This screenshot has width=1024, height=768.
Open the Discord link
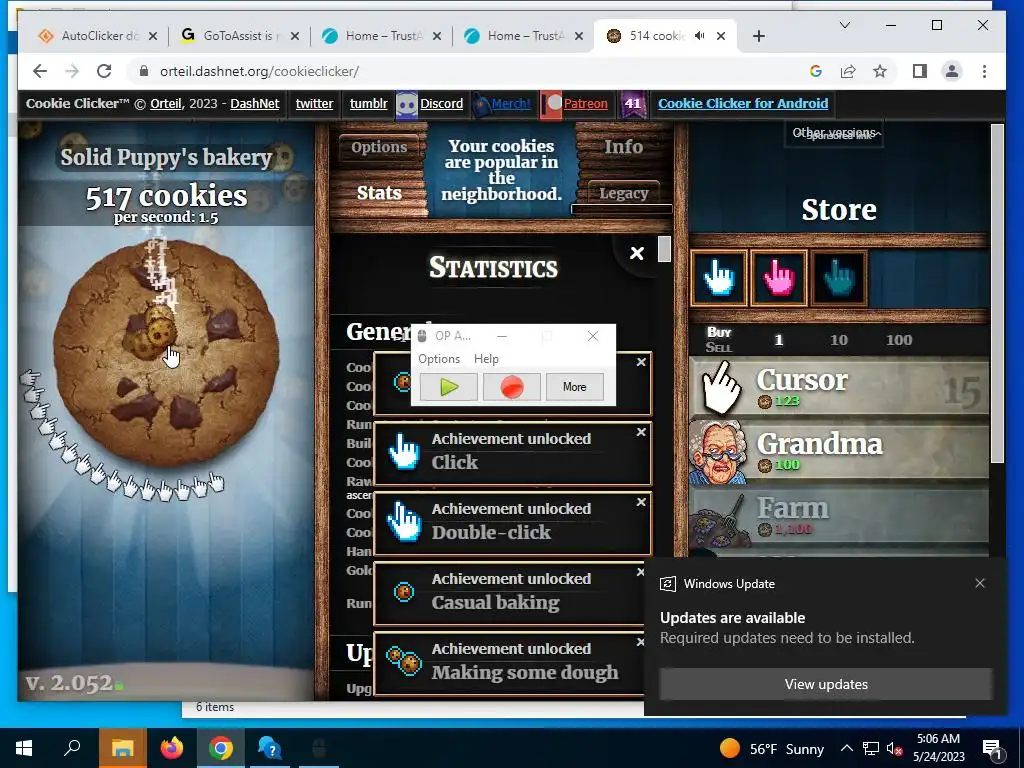[x=441, y=104]
